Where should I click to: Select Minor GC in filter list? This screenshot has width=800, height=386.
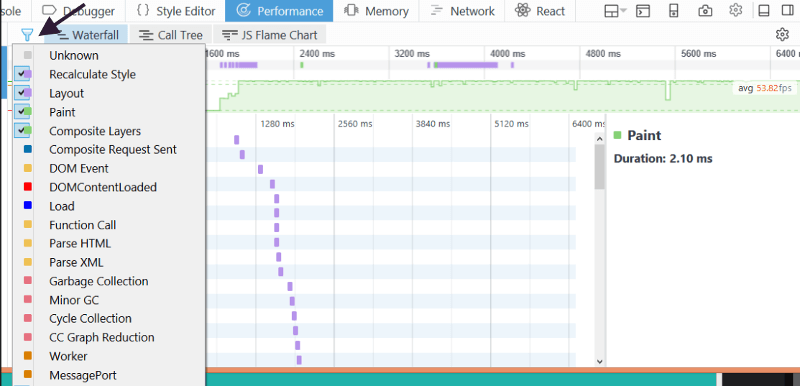109,300
